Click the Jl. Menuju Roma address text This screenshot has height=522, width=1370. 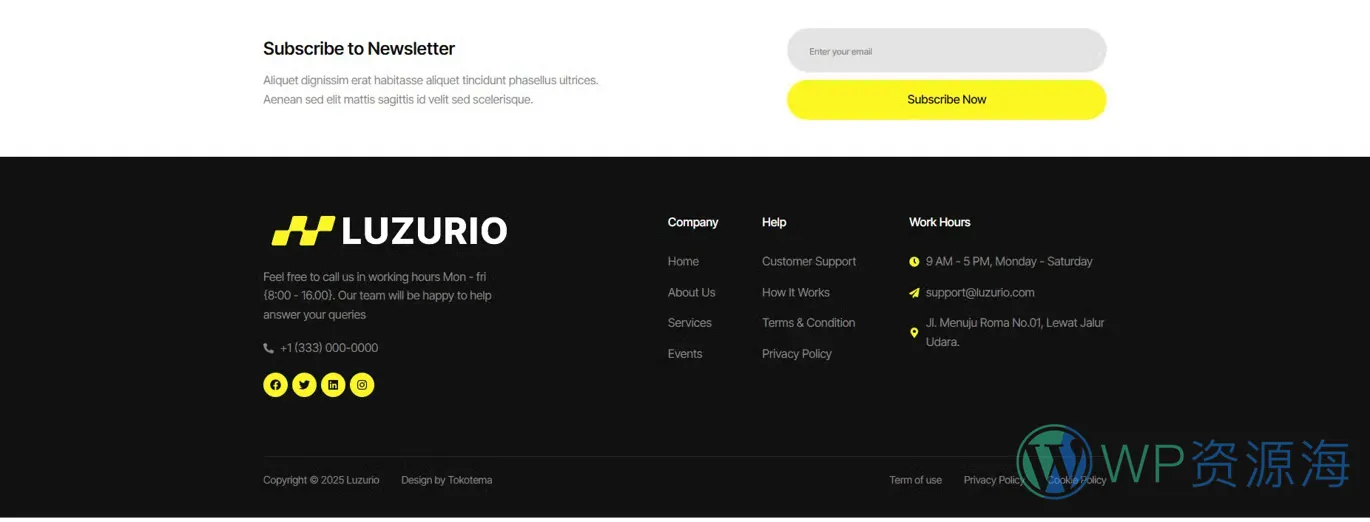[x=1015, y=332]
